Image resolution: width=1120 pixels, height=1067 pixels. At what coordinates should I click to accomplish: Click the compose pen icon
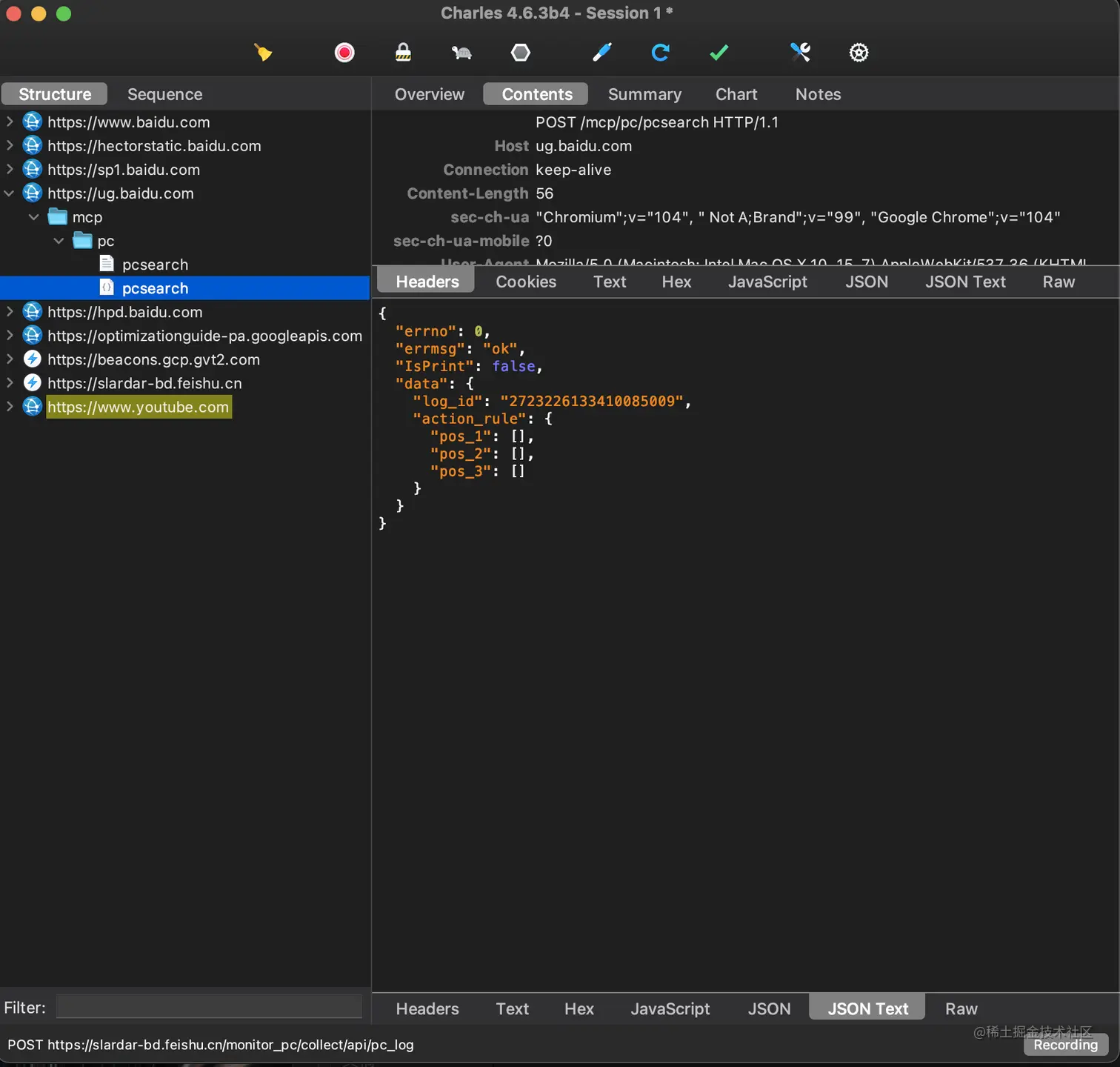602,53
